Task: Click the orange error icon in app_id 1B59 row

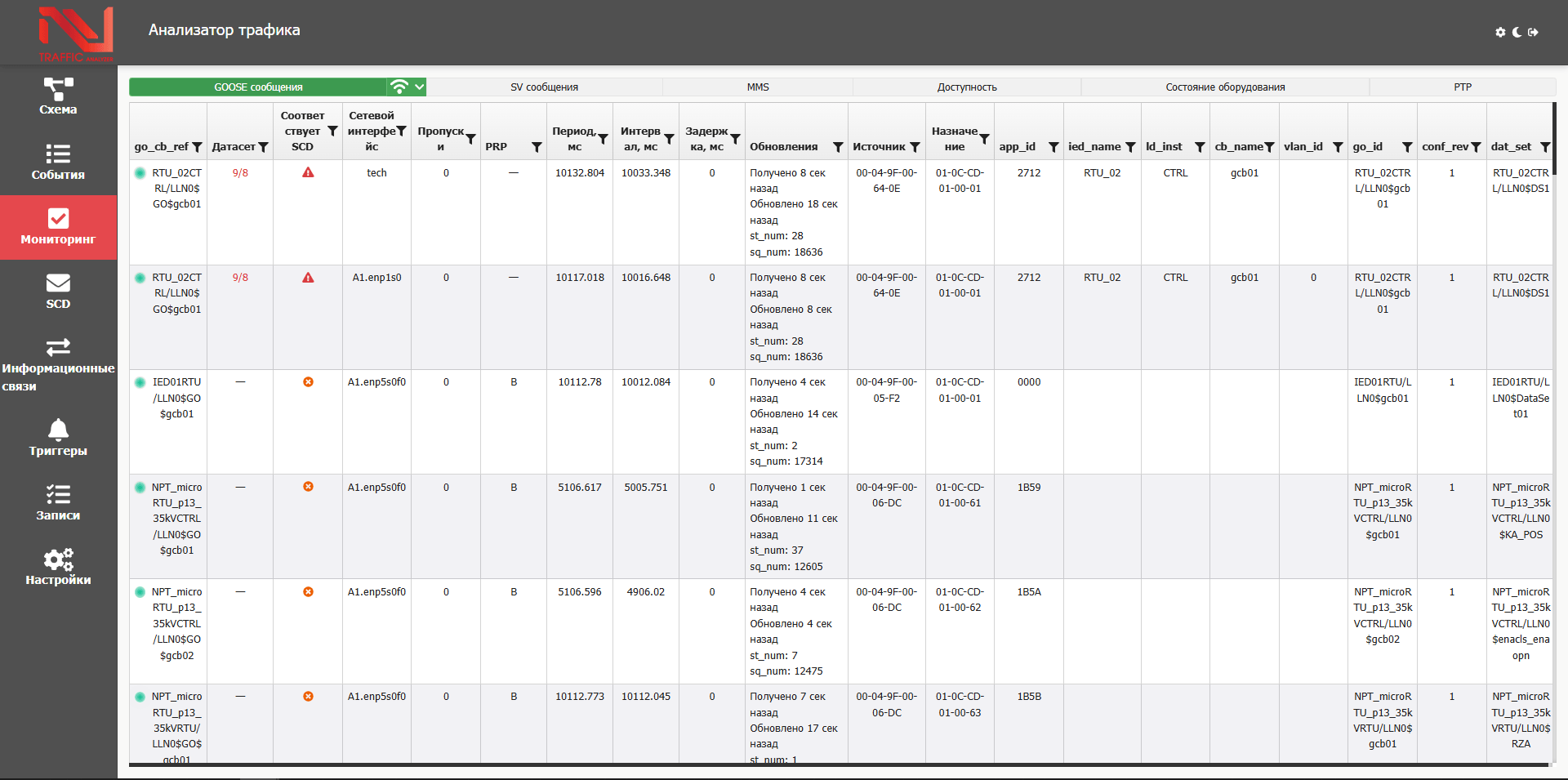Action: point(308,487)
